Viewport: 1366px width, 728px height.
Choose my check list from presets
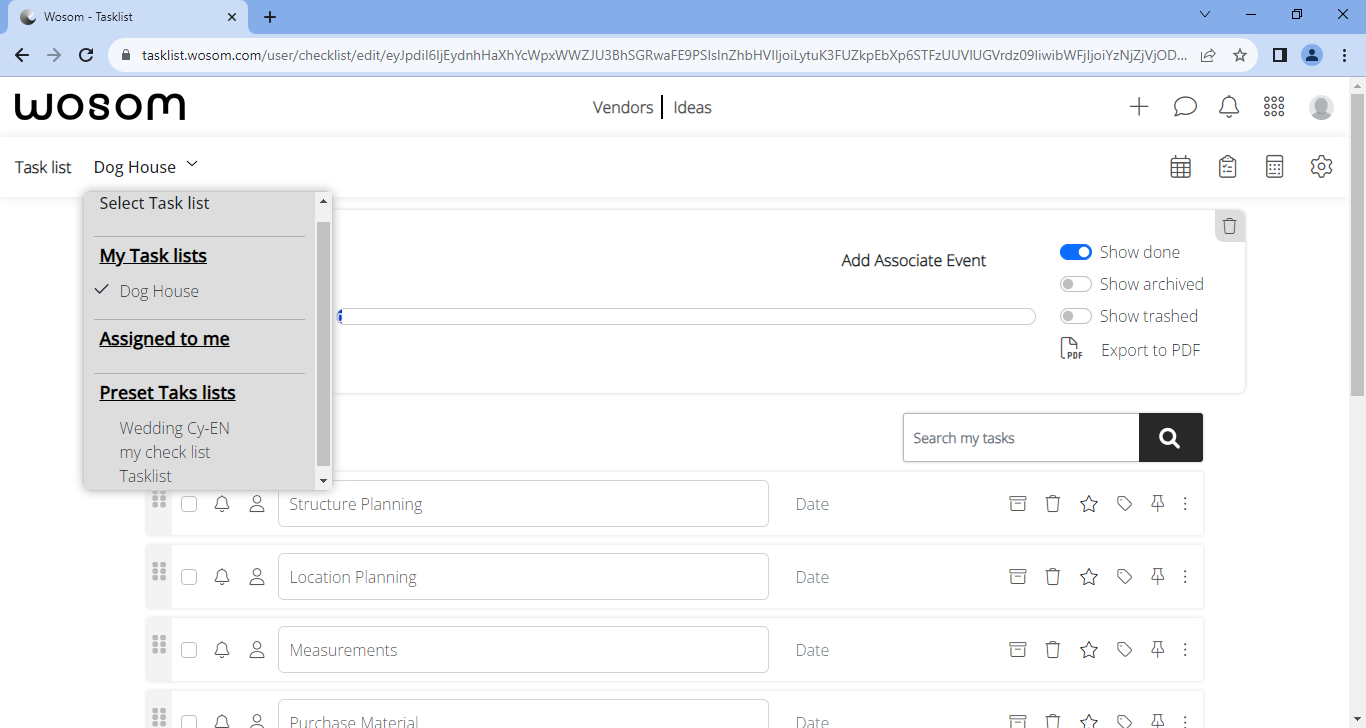pos(165,452)
